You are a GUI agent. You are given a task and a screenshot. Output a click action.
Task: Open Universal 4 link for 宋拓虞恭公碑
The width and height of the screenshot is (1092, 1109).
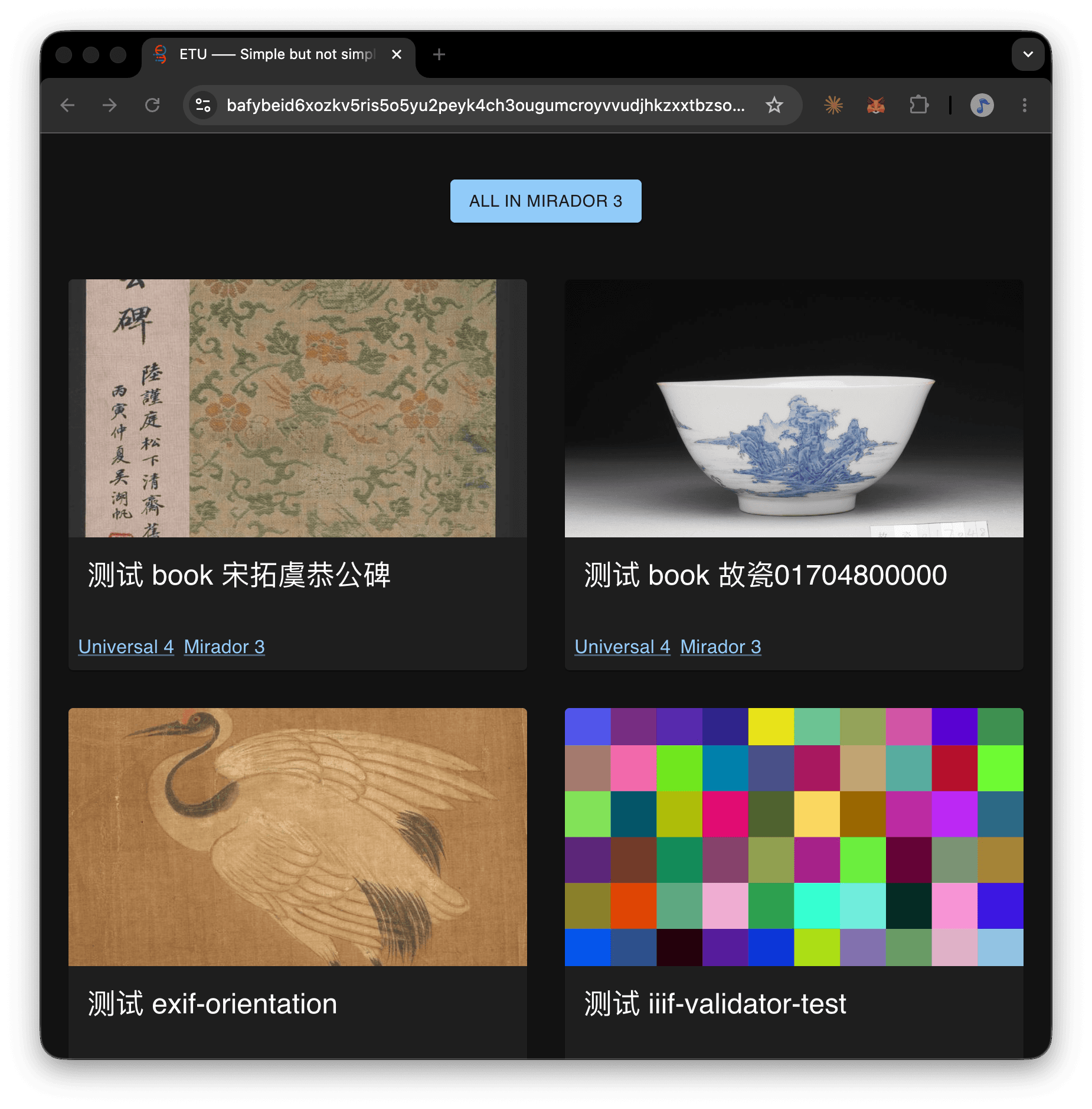pos(126,647)
